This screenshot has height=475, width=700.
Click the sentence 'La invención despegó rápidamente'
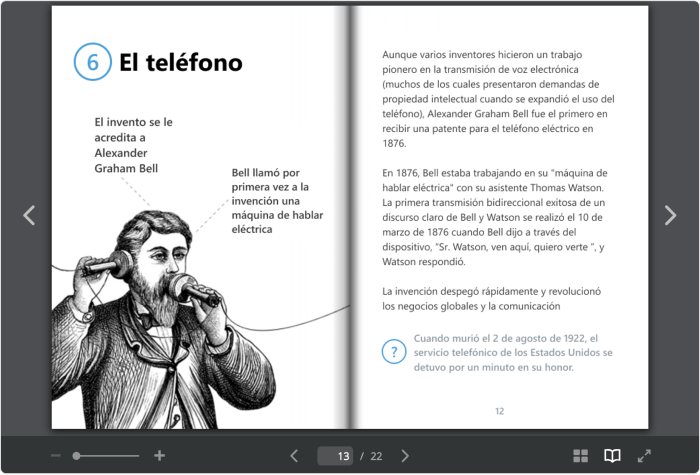point(492,299)
